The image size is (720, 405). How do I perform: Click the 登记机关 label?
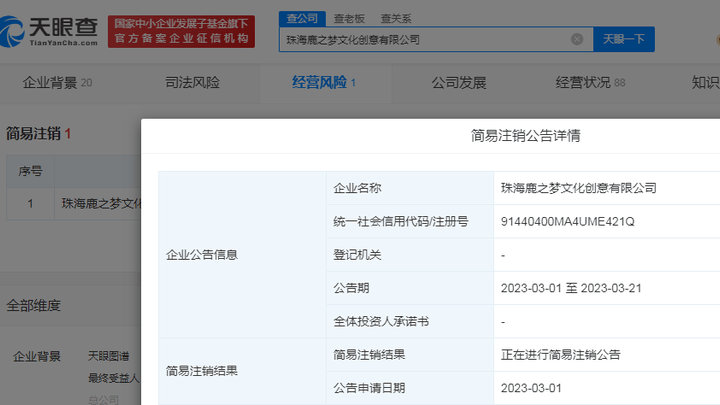pos(357,255)
